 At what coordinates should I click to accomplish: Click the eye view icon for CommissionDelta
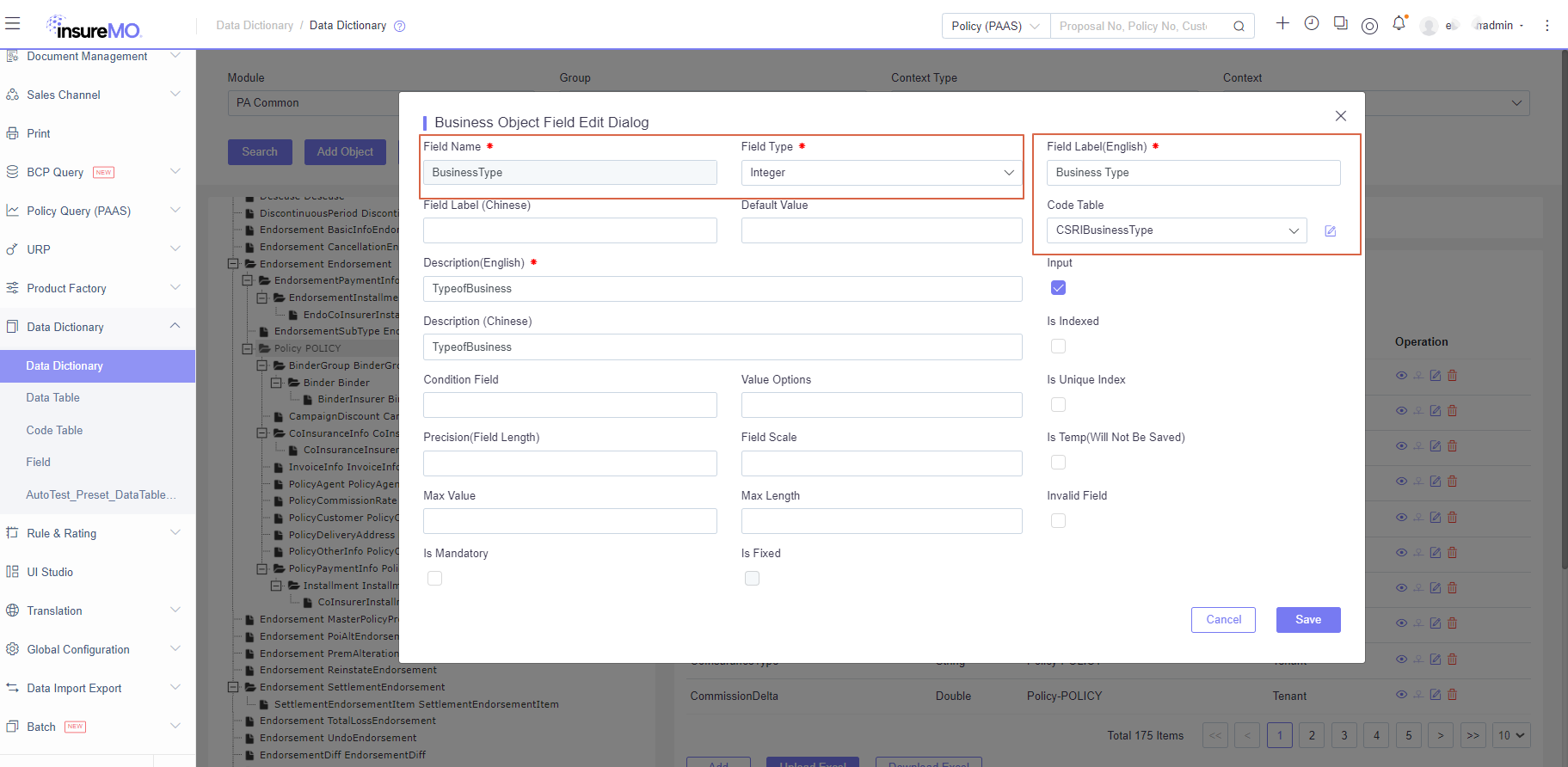pyautogui.click(x=1401, y=695)
